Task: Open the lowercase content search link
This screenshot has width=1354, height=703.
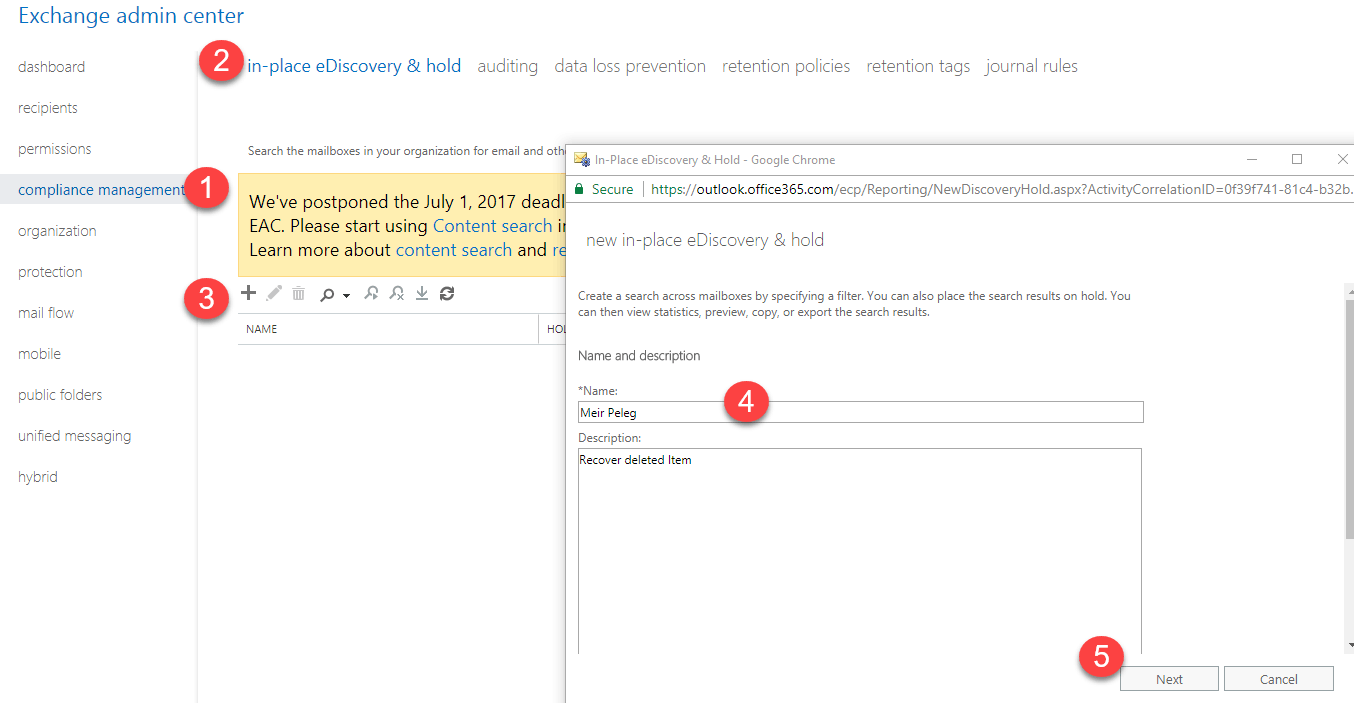Action: pyautogui.click(x=454, y=250)
